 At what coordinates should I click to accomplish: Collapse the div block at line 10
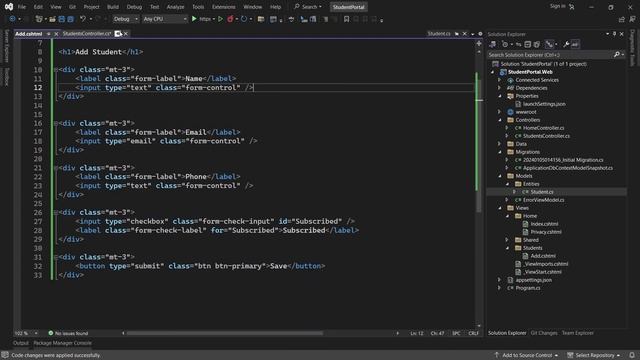point(56,70)
